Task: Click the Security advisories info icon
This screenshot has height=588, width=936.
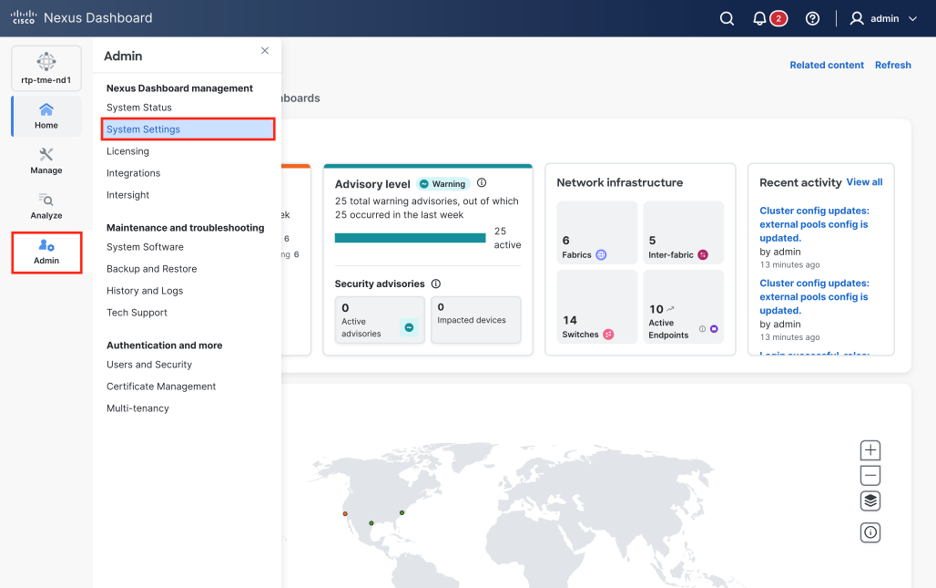Action: (436, 284)
